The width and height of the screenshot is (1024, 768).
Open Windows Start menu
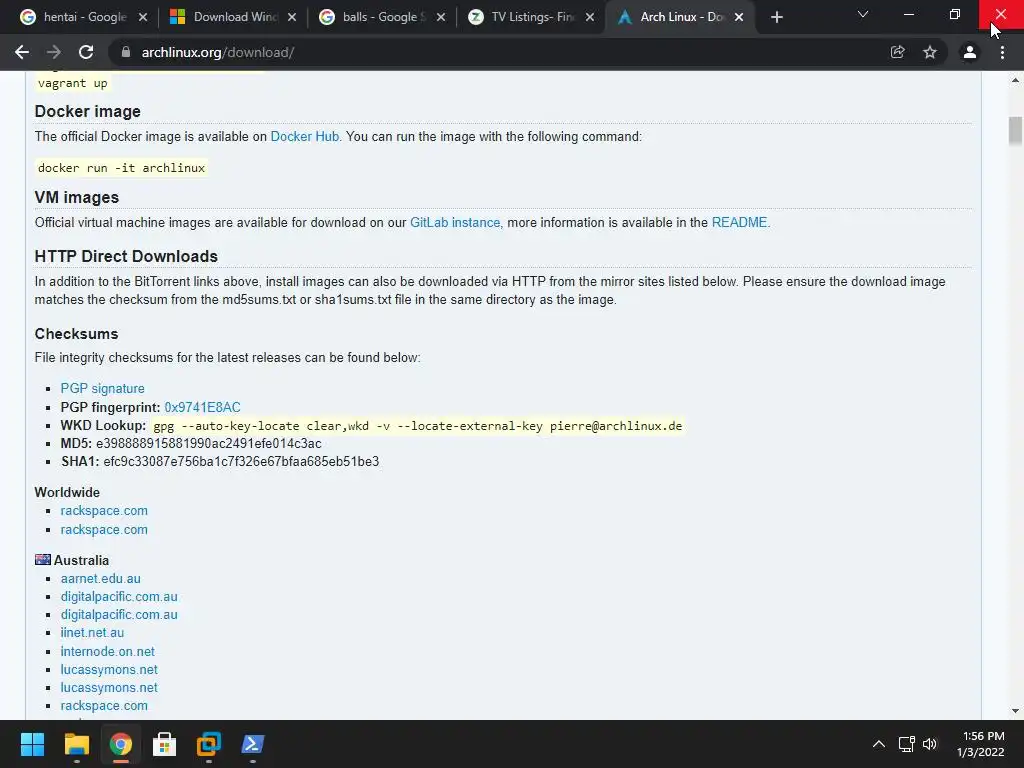pyautogui.click(x=32, y=744)
